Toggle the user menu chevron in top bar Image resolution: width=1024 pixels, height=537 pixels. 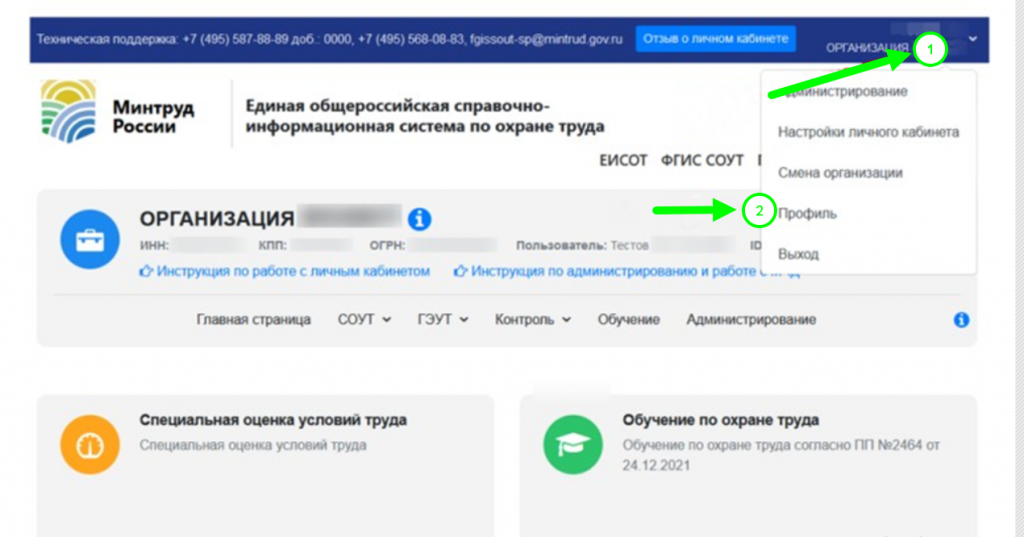[x=973, y=39]
